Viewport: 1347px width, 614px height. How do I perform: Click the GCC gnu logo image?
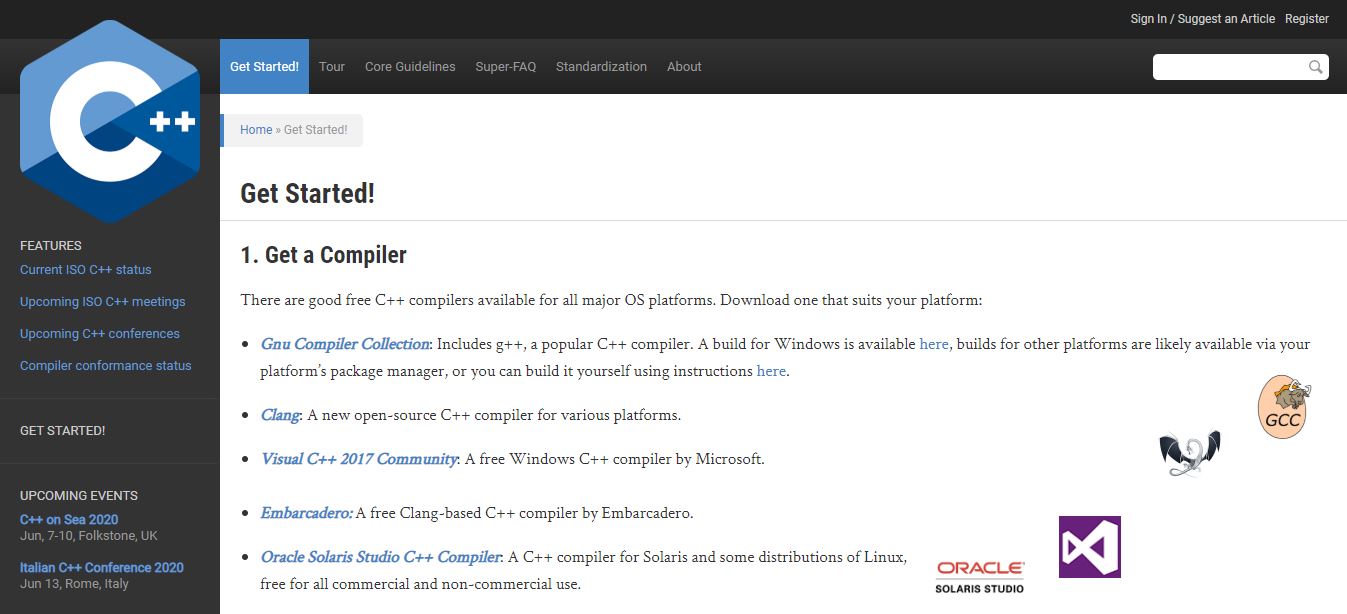[1283, 407]
